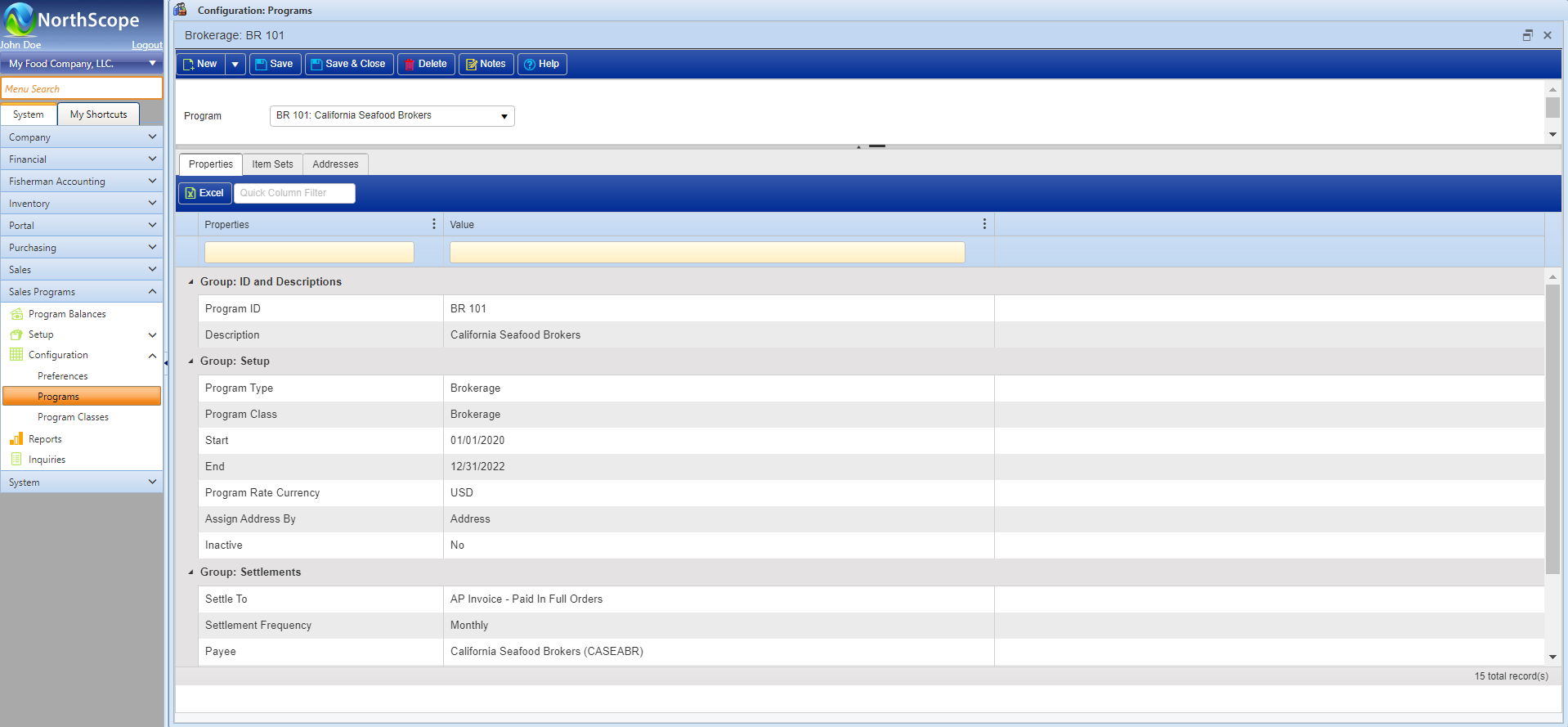Open the Properties column options menu
The height and width of the screenshot is (727, 1568).
coord(433,224)
